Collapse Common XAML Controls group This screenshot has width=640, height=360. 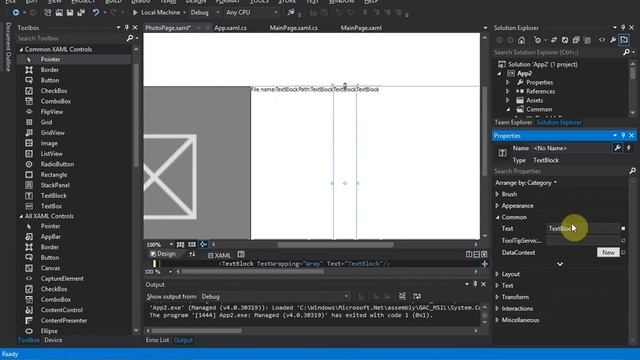click(x=21, y=49)
